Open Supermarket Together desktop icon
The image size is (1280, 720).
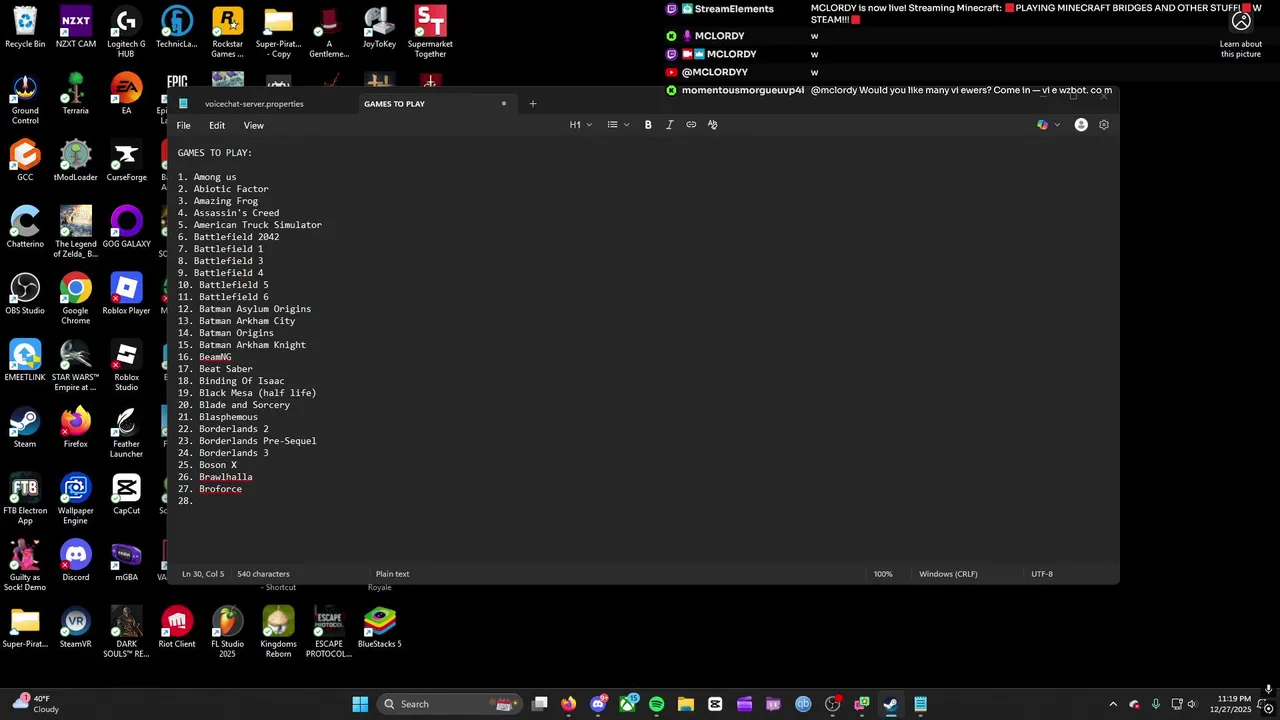pos(430,32)
